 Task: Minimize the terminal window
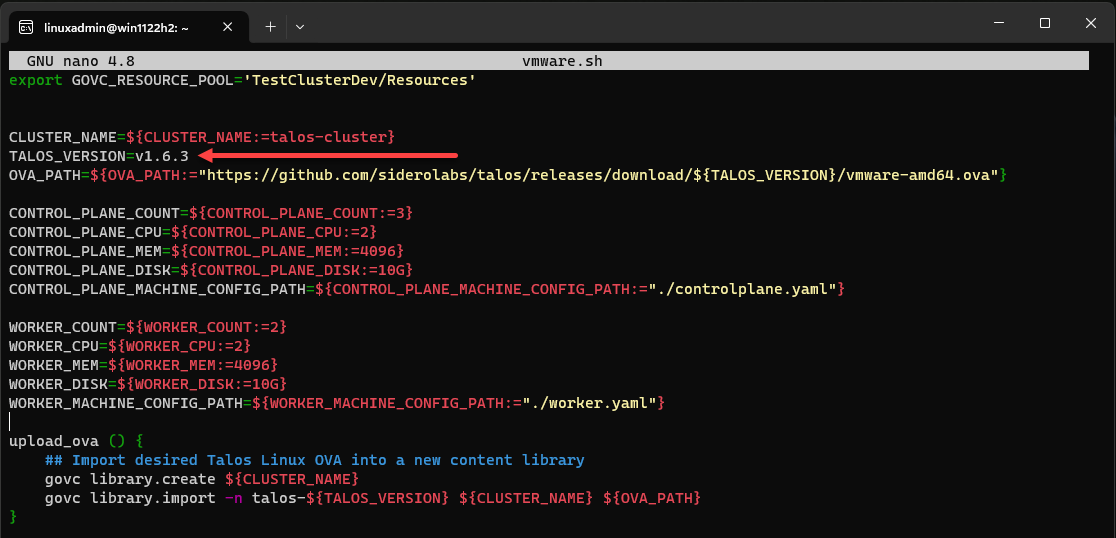pyautogui.click(x=997, y=23)
